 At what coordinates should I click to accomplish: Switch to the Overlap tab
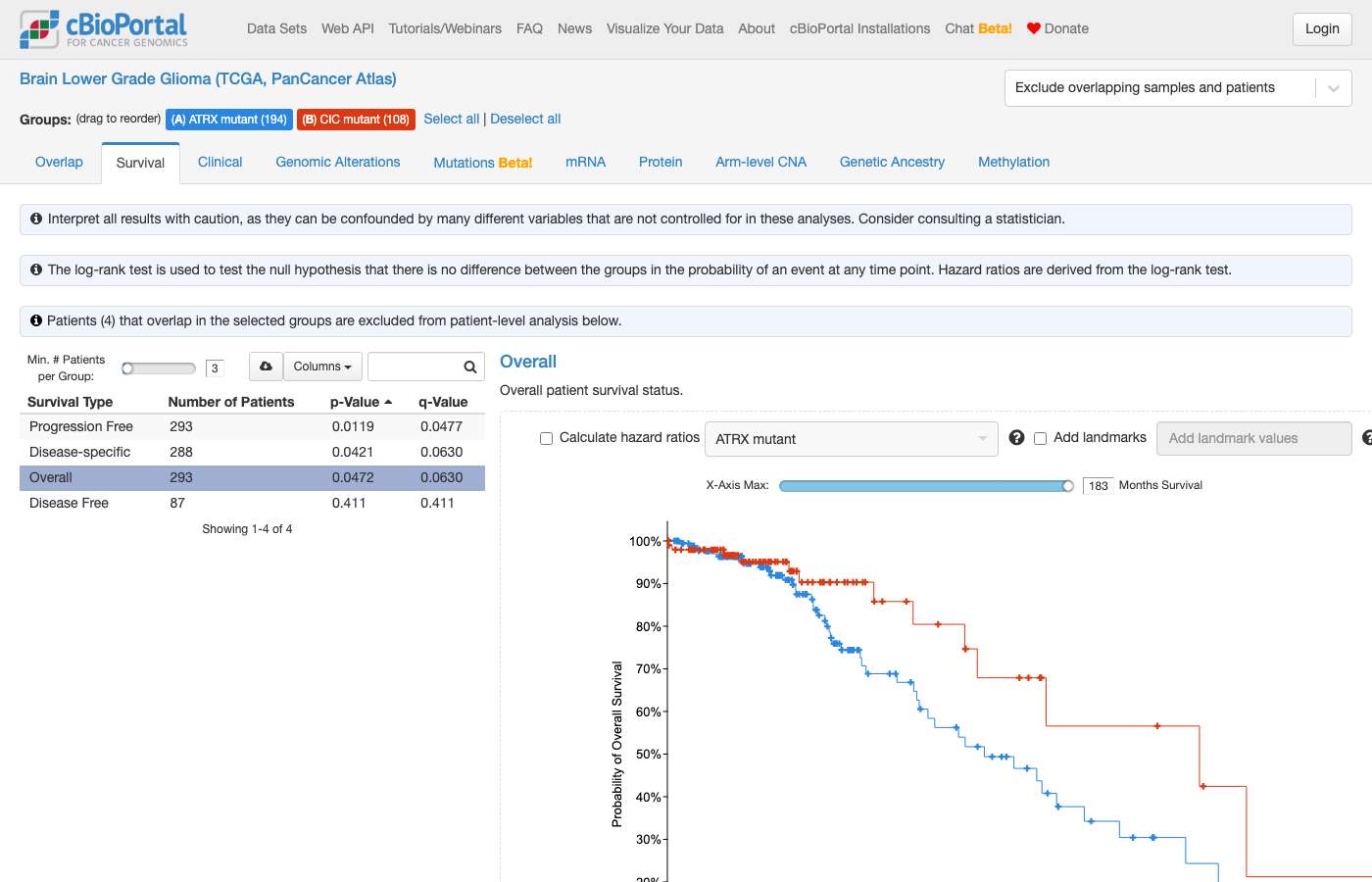point(59,163)
